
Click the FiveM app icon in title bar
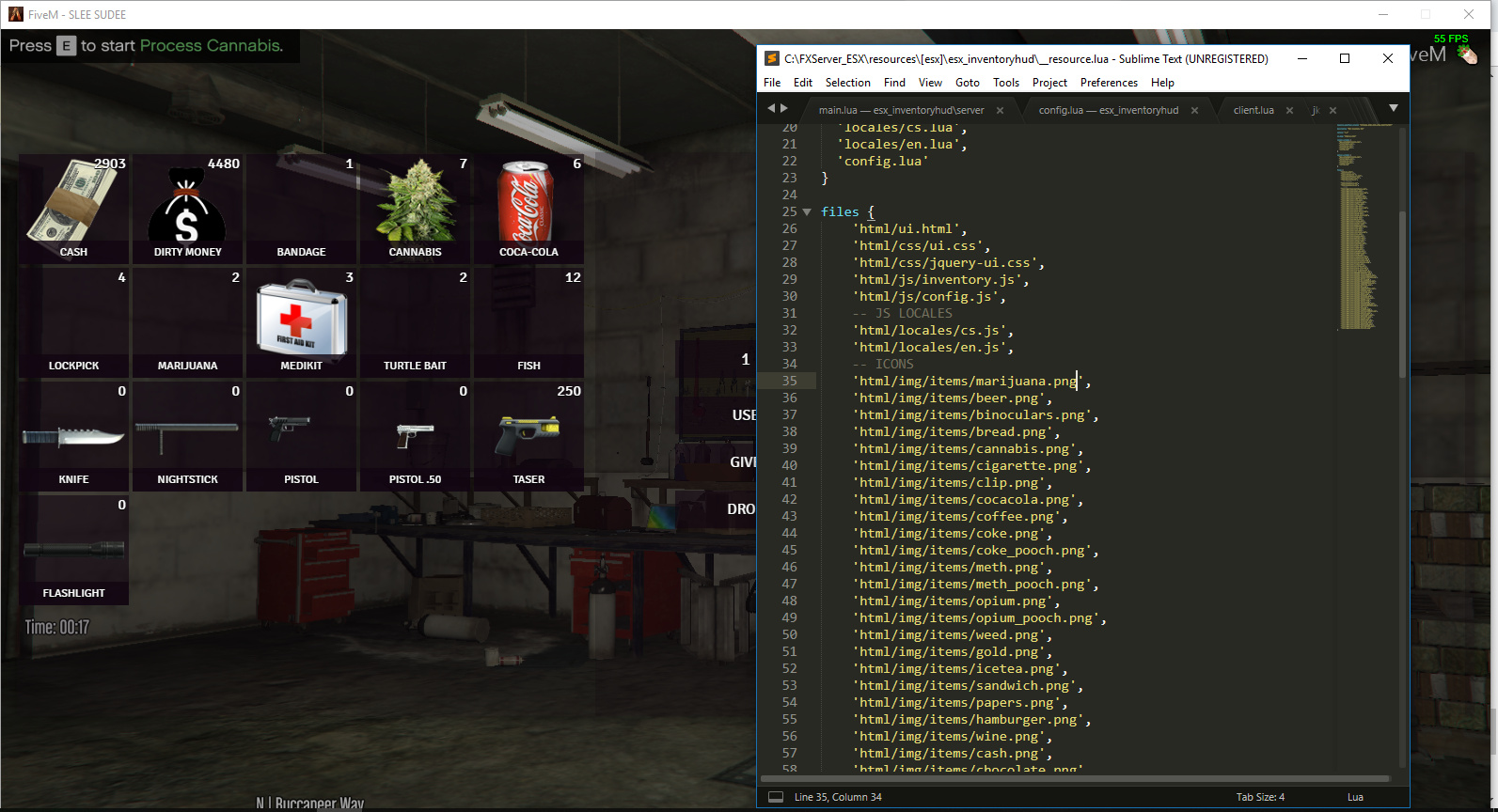pos(15,14)
